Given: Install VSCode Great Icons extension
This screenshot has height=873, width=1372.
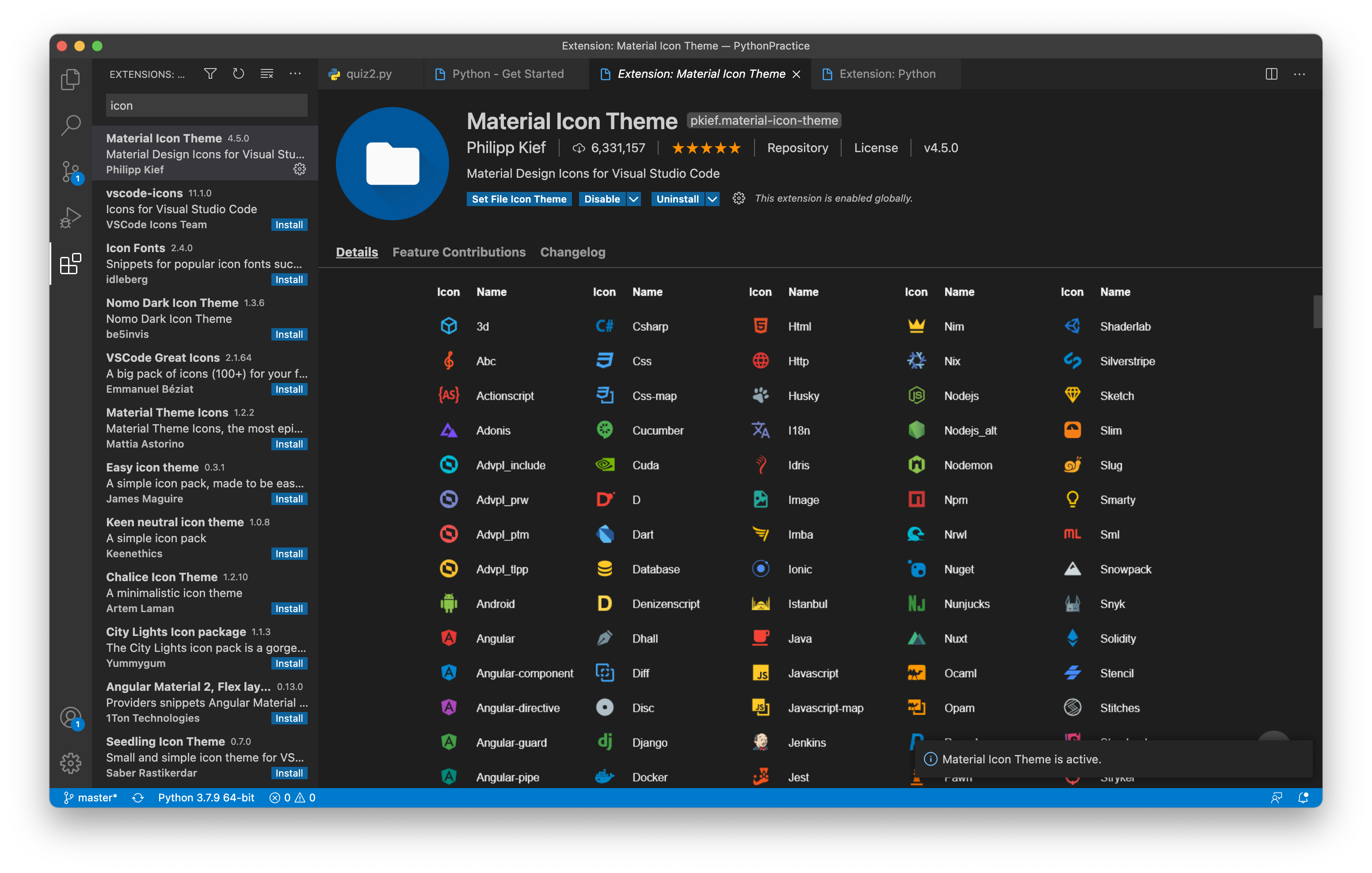Looking at the screenshot, I should (x=289, y=390).
